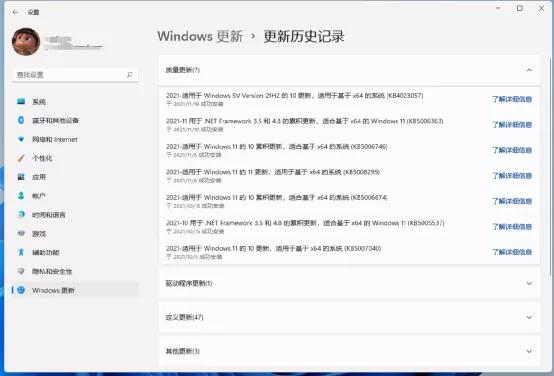The image size is (554, 376).
Task: Open the 系统 (System) settings icon
Action: (x=21, y=101)
